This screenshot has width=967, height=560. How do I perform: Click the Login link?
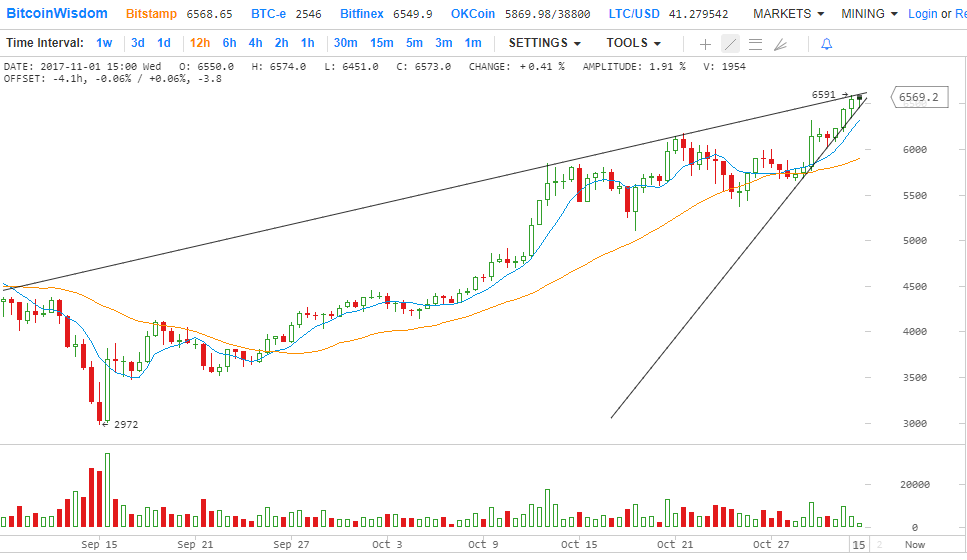923,14
